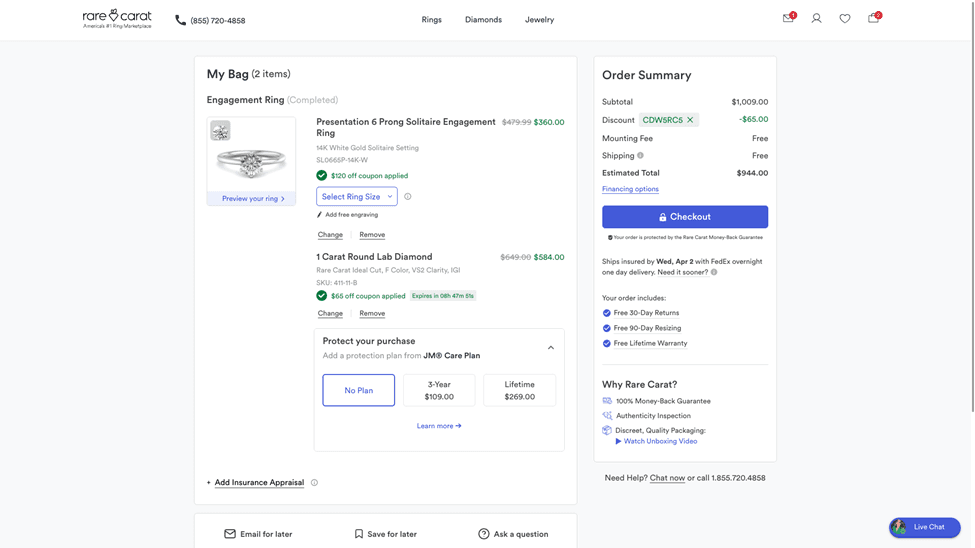Click the info icon beside ring size
The height and width of the screenshot is (548, 975).
(408, 197)
